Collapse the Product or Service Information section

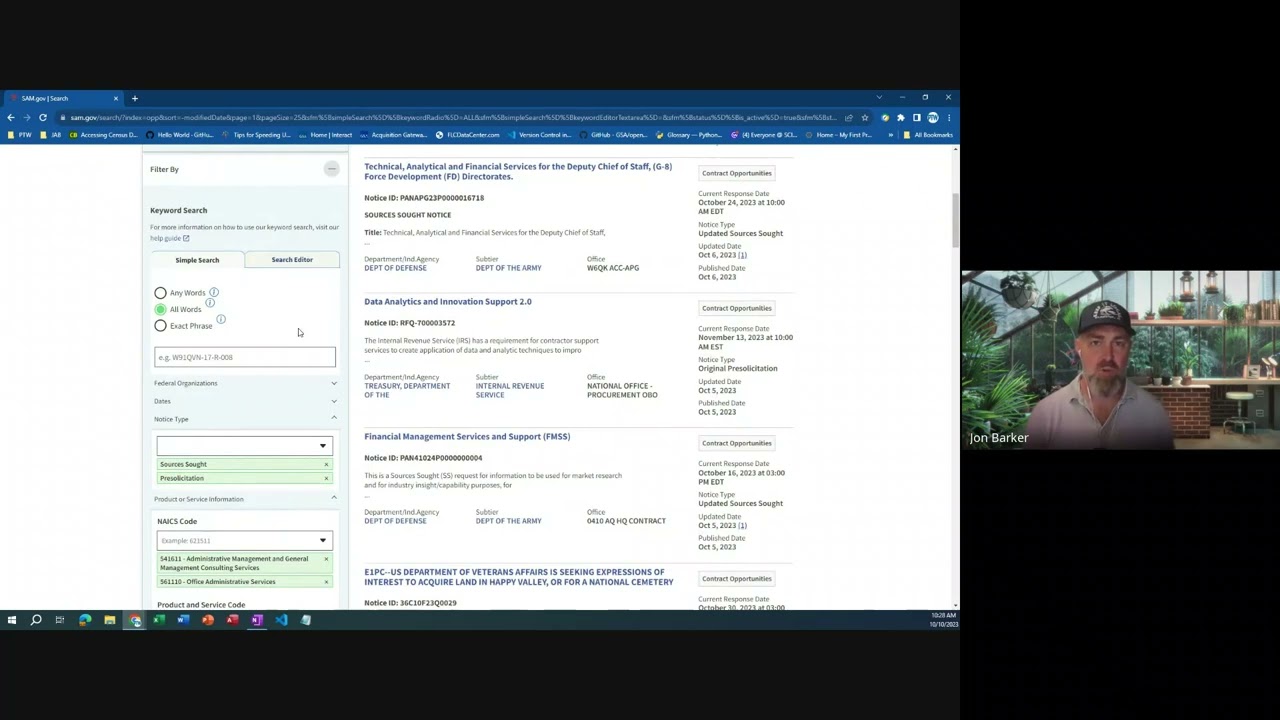245,499
